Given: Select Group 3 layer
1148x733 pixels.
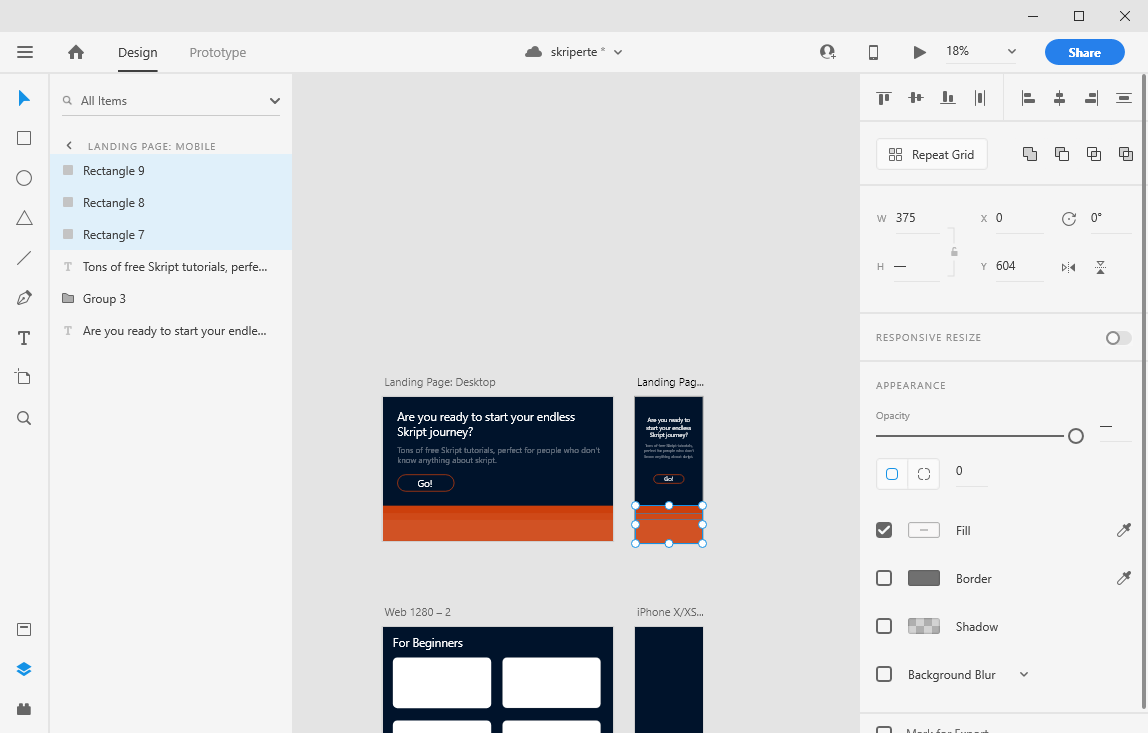Looking at the screenshot, I should point(171,299).
